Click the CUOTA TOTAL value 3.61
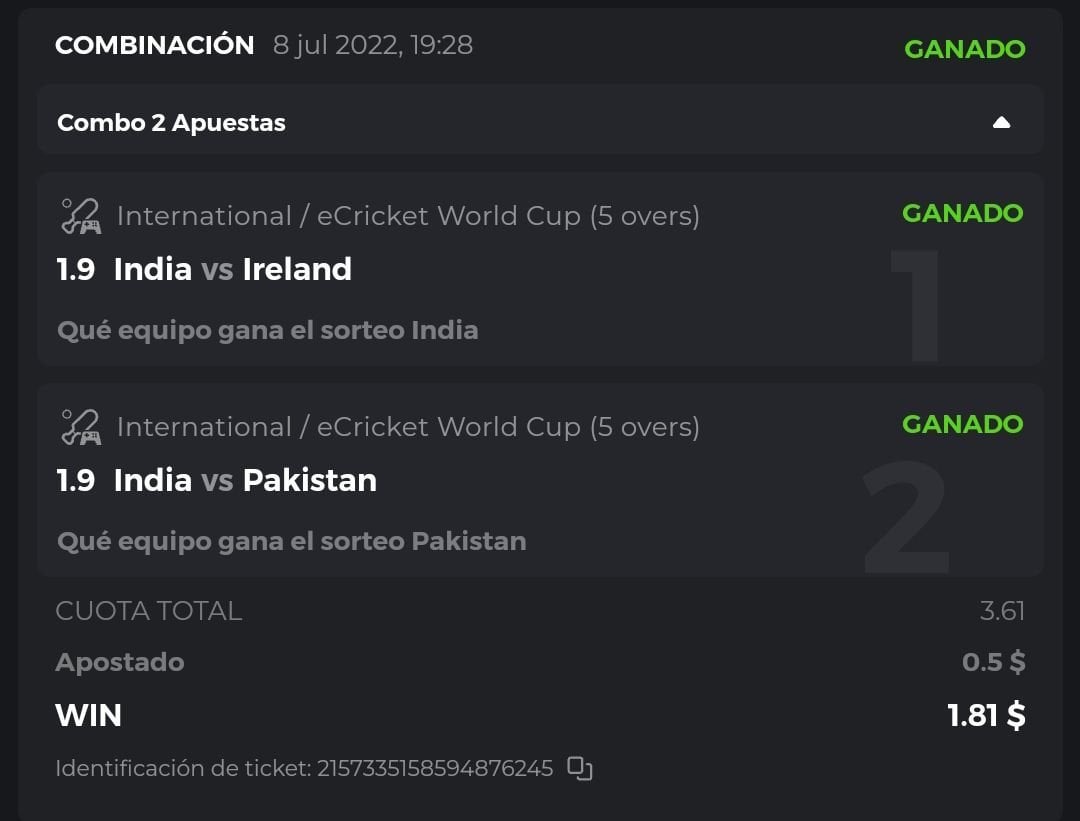Viewport: 1080px width, 821px height. click(1002, 611)
